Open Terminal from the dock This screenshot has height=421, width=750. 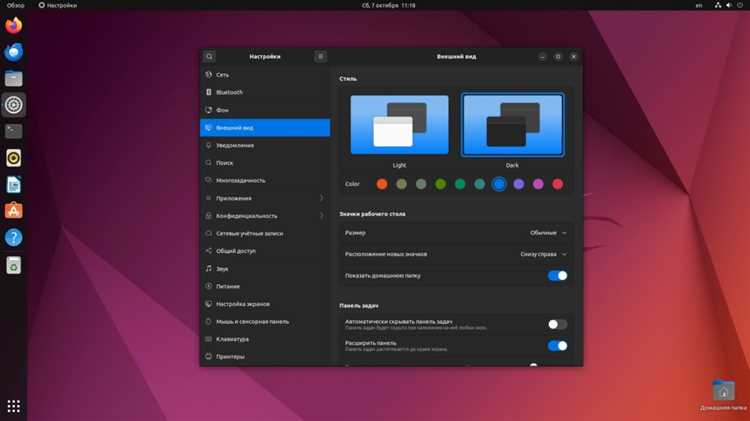[13, 131]
